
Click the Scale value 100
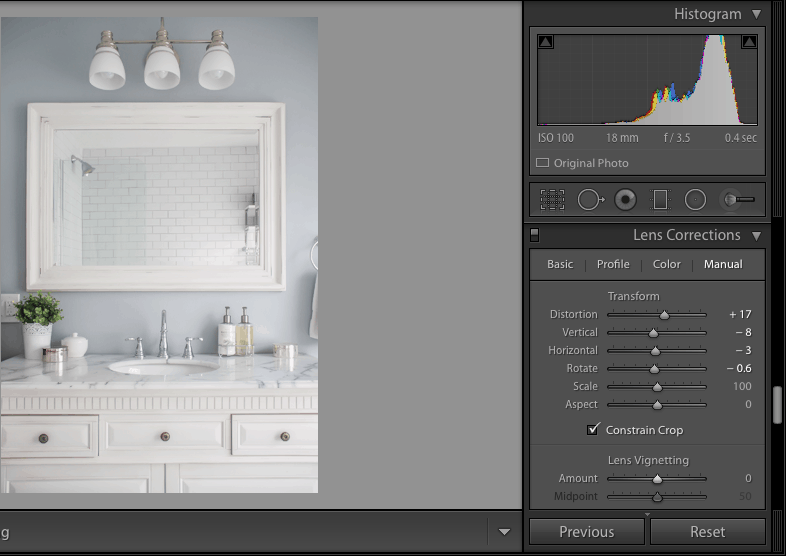click(x=742, y=387)
